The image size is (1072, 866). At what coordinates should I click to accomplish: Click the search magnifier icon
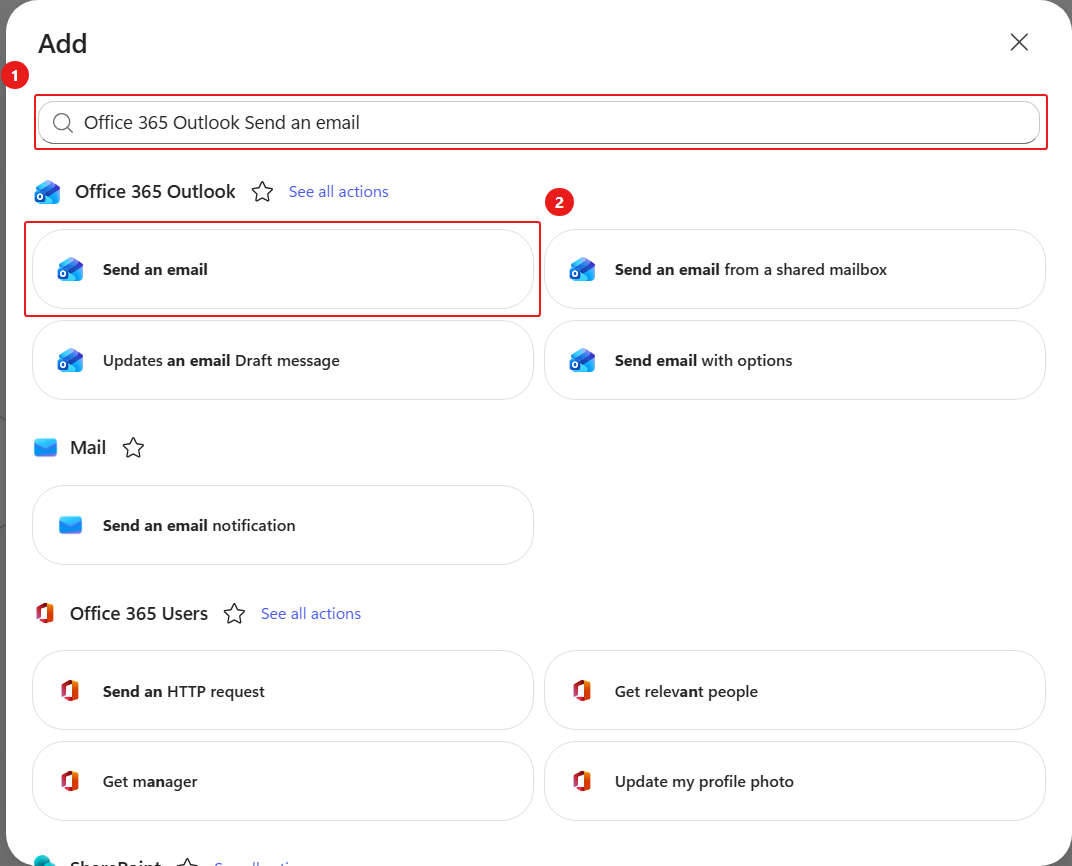click(x=63, y=123)
